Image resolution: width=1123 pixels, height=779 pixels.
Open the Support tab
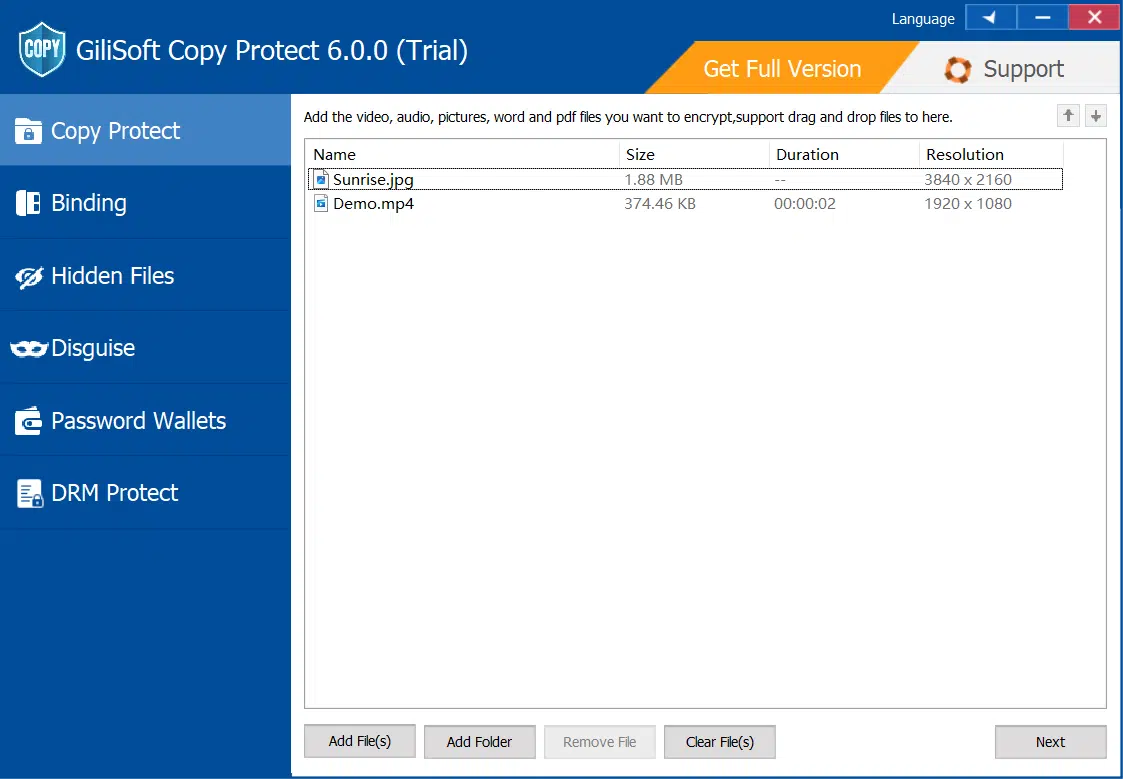1004,69
